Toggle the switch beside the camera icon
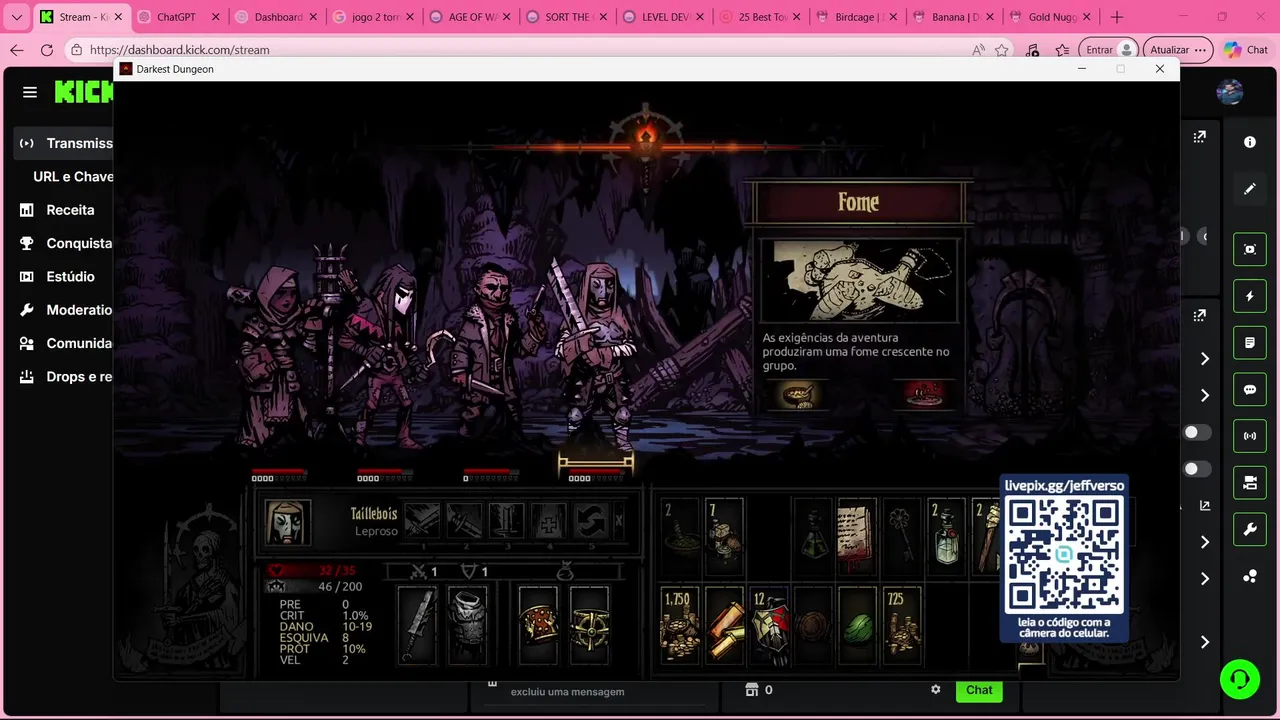1280x720 pixels. (1197, 469)
